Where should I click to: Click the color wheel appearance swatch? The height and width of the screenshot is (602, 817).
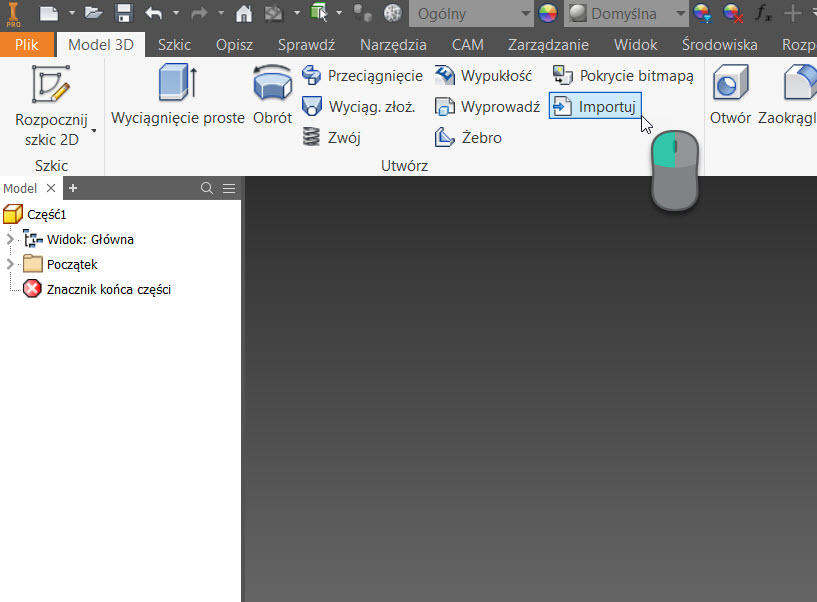(x=548, y=14)
